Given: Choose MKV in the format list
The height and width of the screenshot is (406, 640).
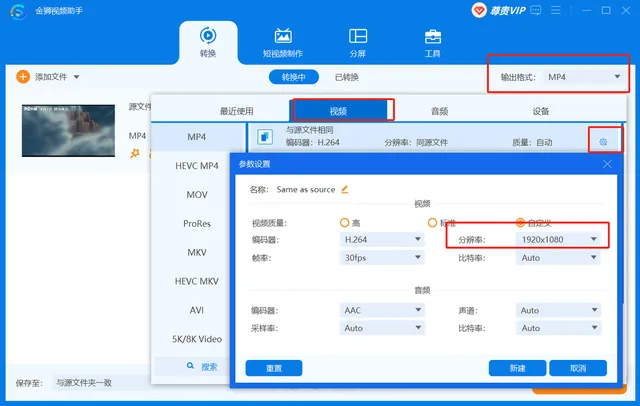Looking at the screenshot, I should 197,252.
